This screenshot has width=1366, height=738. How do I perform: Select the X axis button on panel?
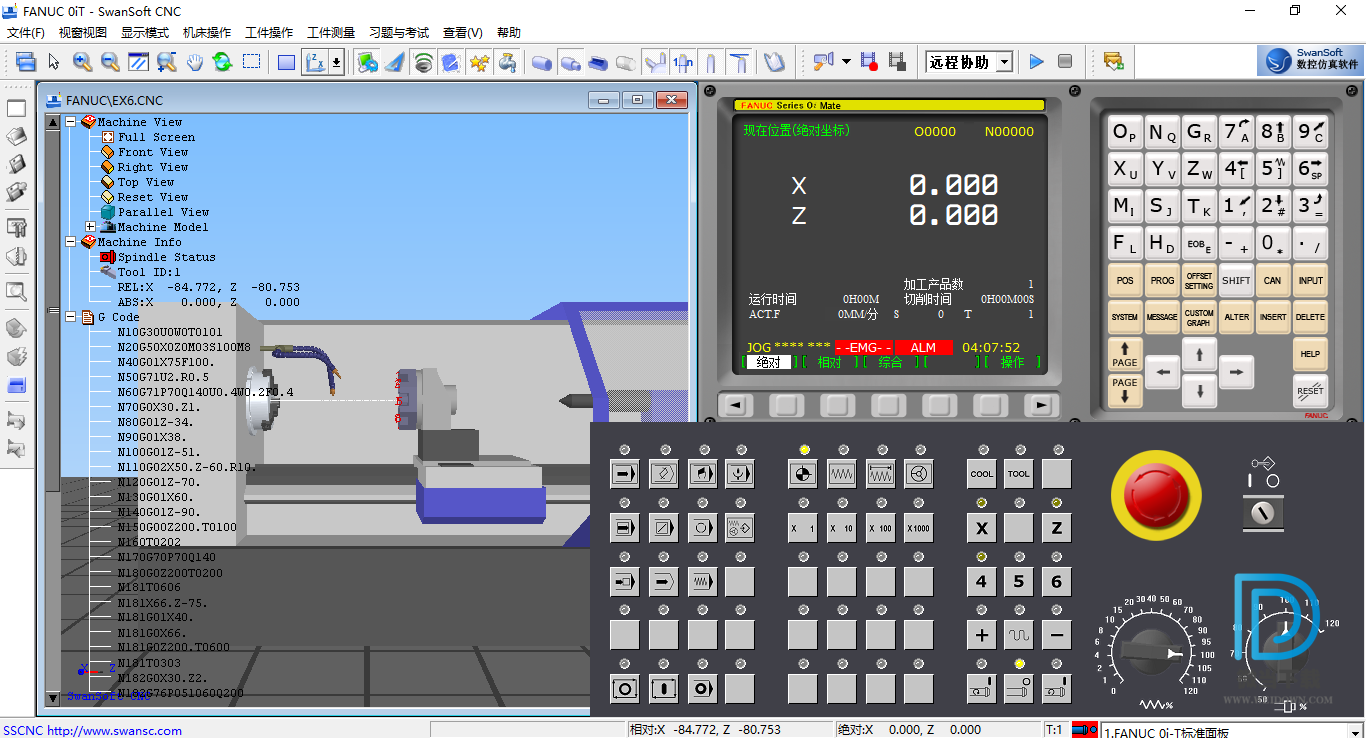click(x=982, y=528)
